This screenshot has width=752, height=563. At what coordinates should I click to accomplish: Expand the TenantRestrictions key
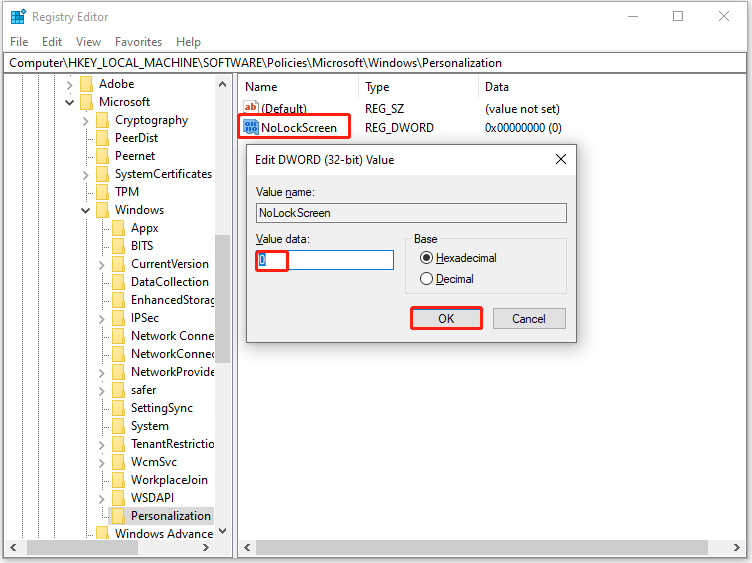(x=101, y=445)
